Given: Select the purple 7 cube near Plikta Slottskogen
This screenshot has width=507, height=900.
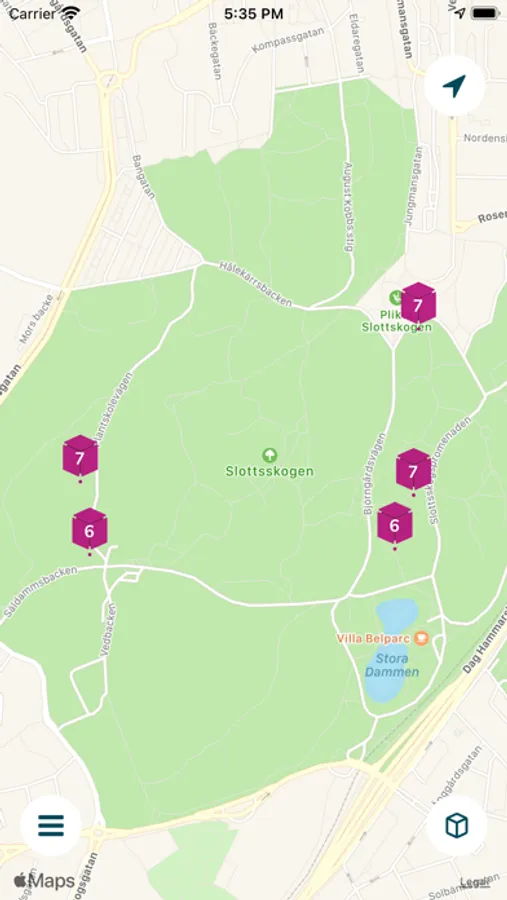Looking at the screenshot, I should [x=418, y=302].
